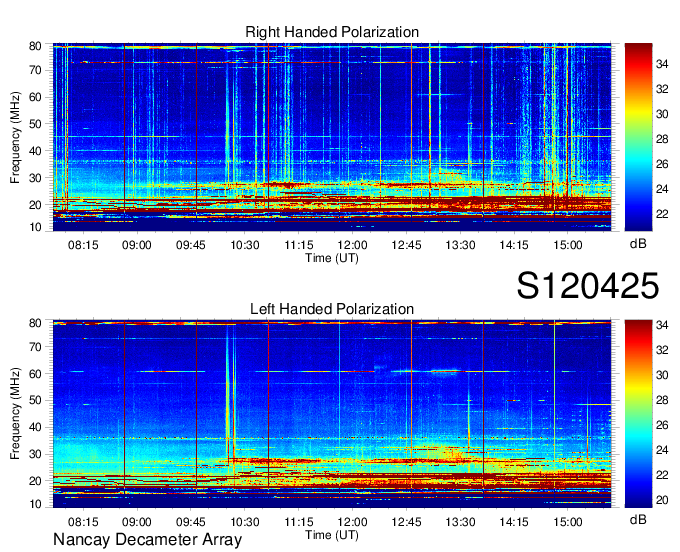Click the right-handed spectrogram plot
680x552 pixels.
pos(332,137)
